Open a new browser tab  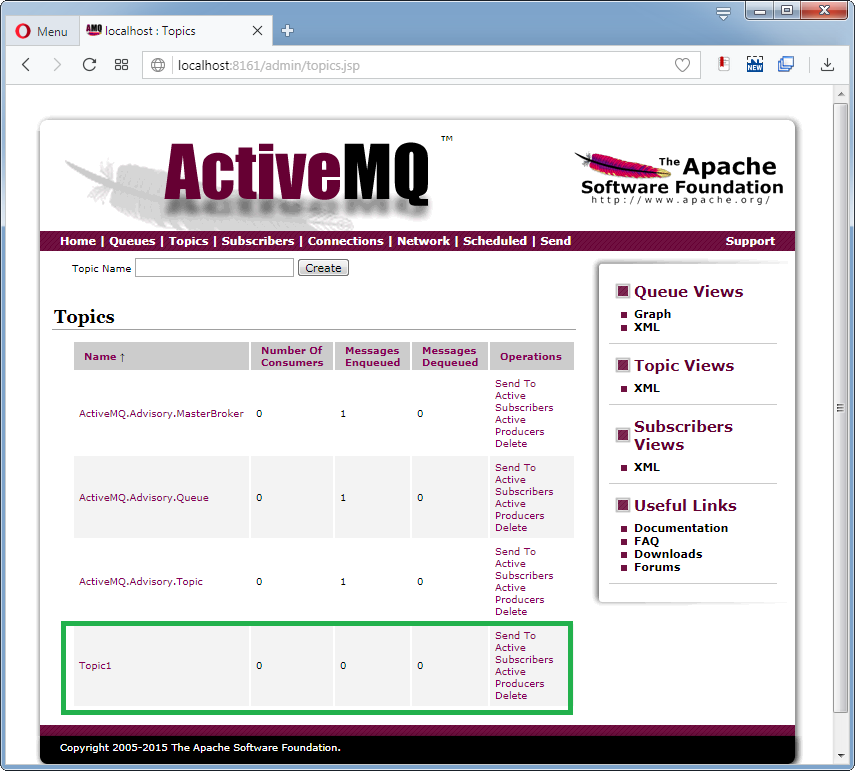click(x=287, y=31)
